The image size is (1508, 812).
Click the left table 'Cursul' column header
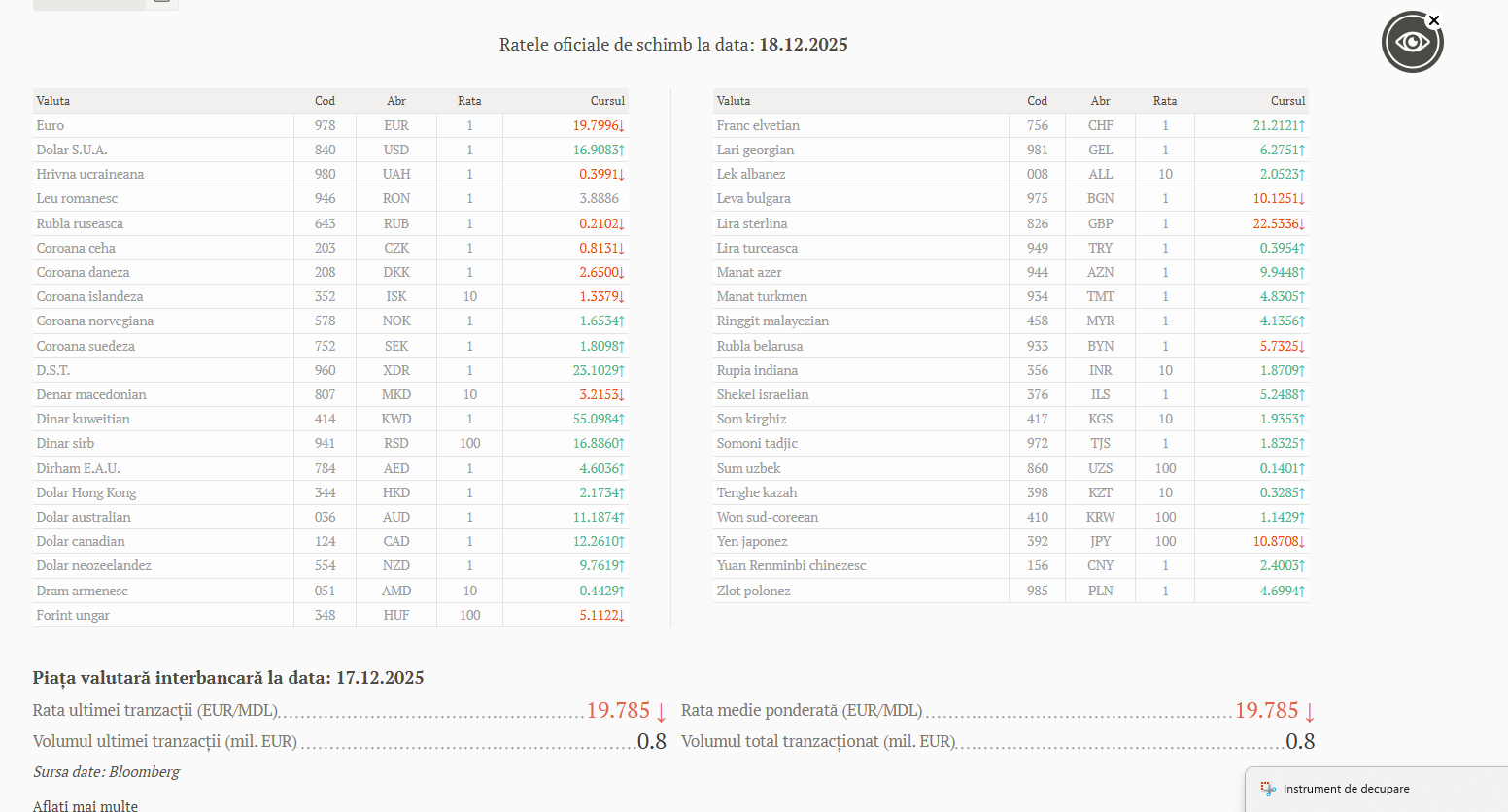606,101
